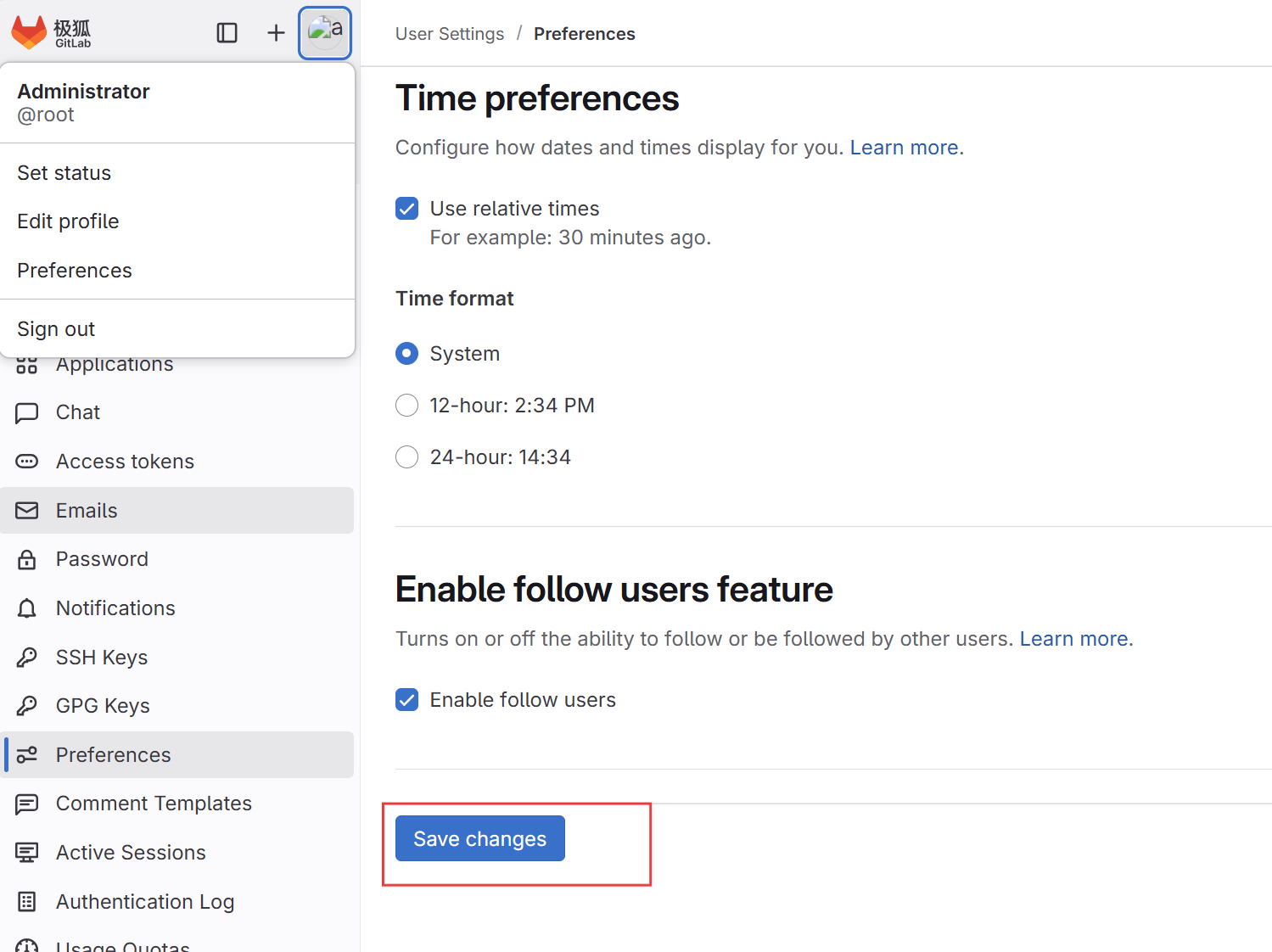Choose Edit profile in user menu
Screen dimensions: 1272x952
(177, 221)
